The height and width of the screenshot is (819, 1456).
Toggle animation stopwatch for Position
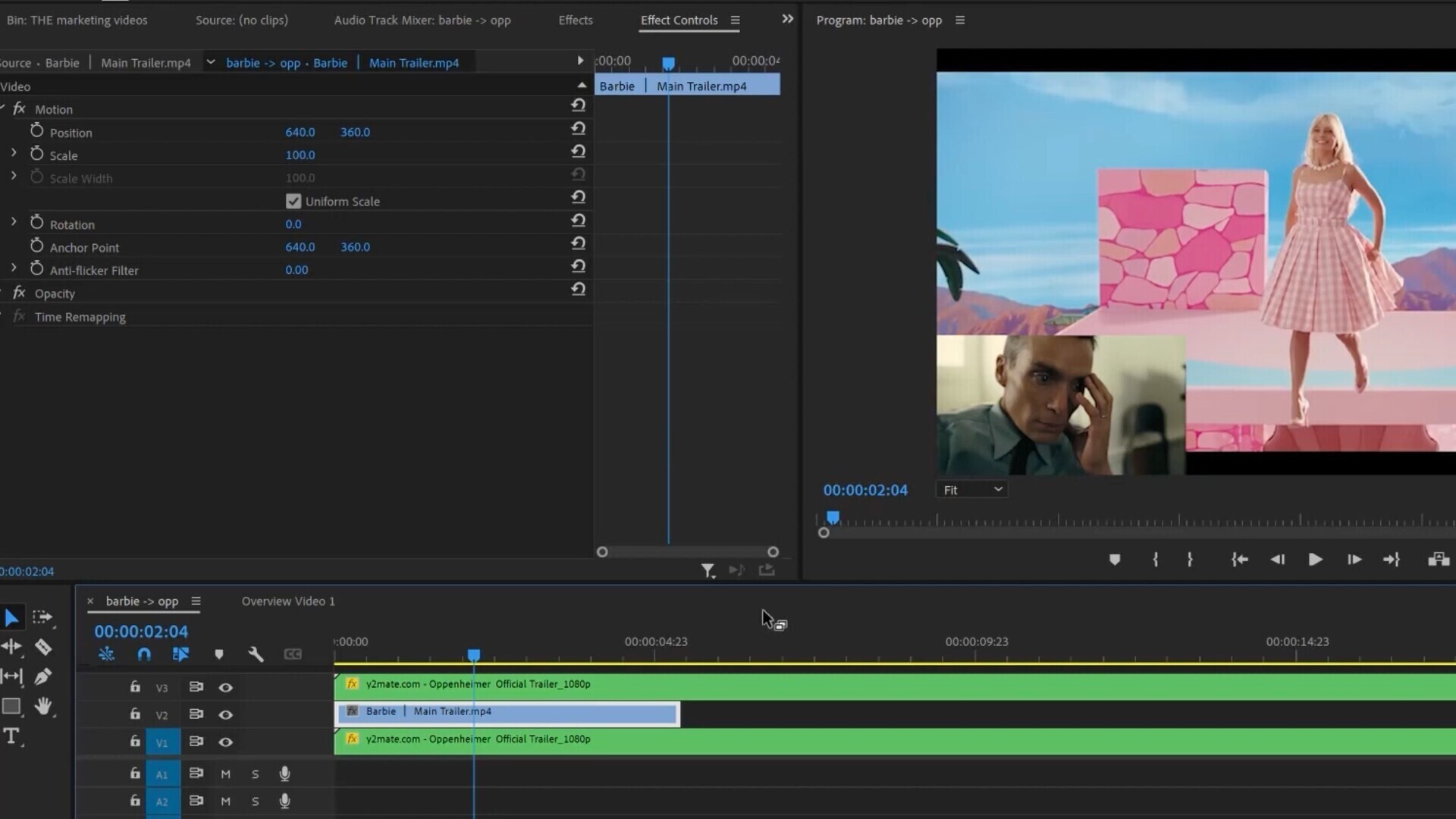pyautogui.click(x=36, y=130)
